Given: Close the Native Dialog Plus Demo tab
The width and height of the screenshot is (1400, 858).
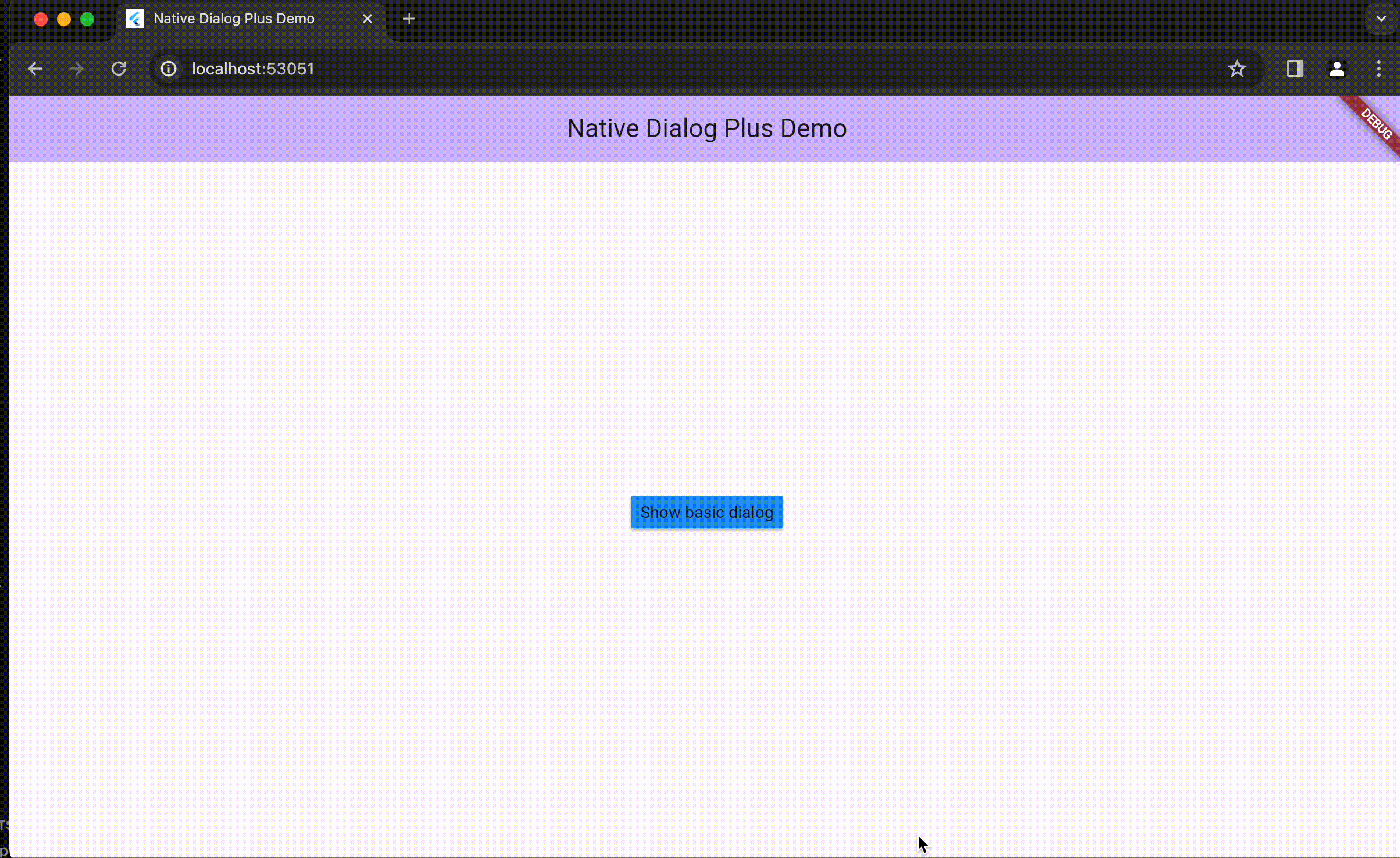Looking at the screenshot, I should coord(367,19).
